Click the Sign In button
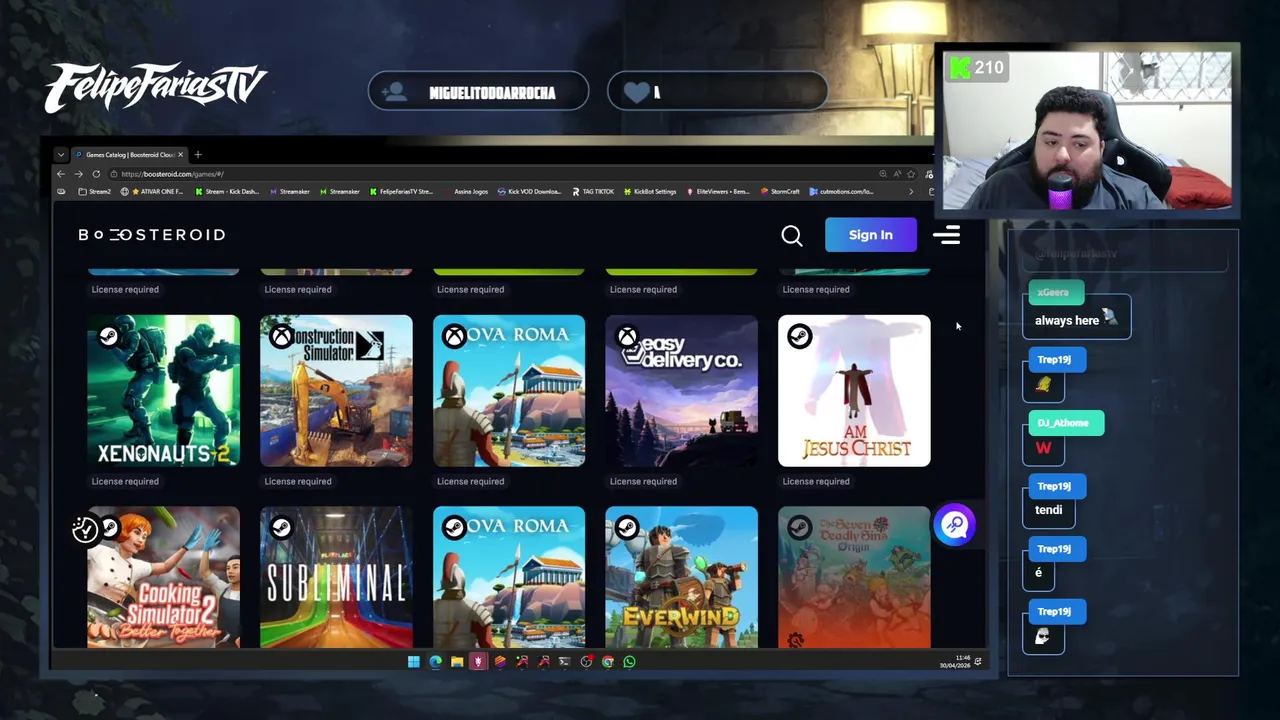 pyautogui.click(x=870, y=235)
